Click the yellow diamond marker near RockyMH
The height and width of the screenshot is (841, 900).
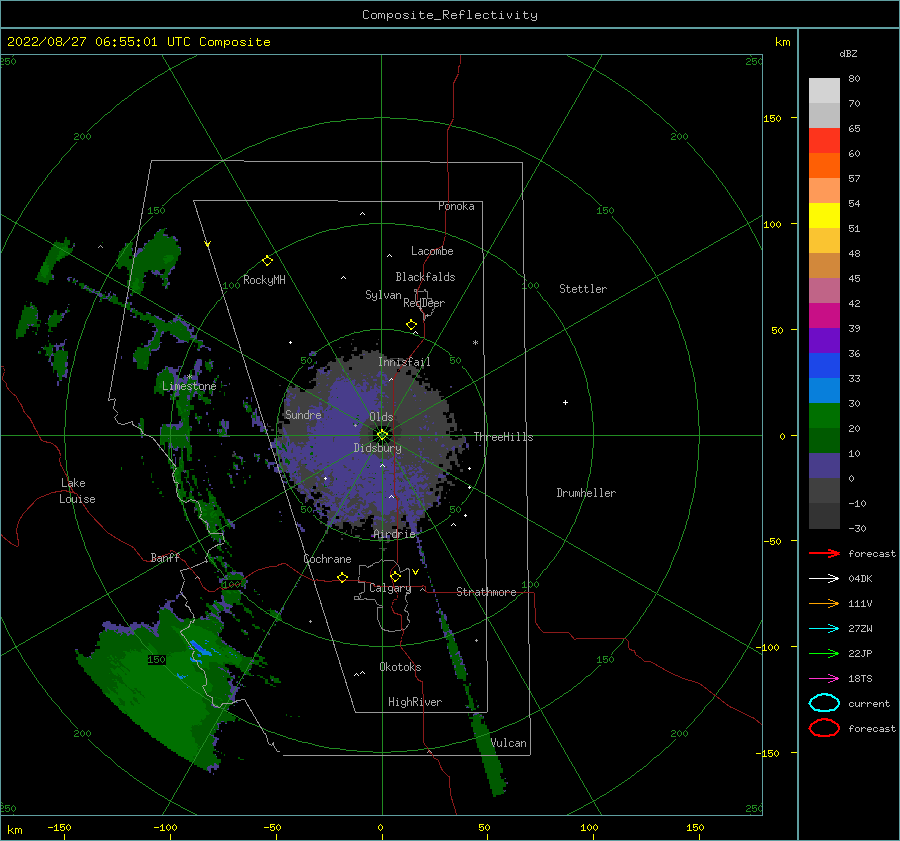pos(267,261)
